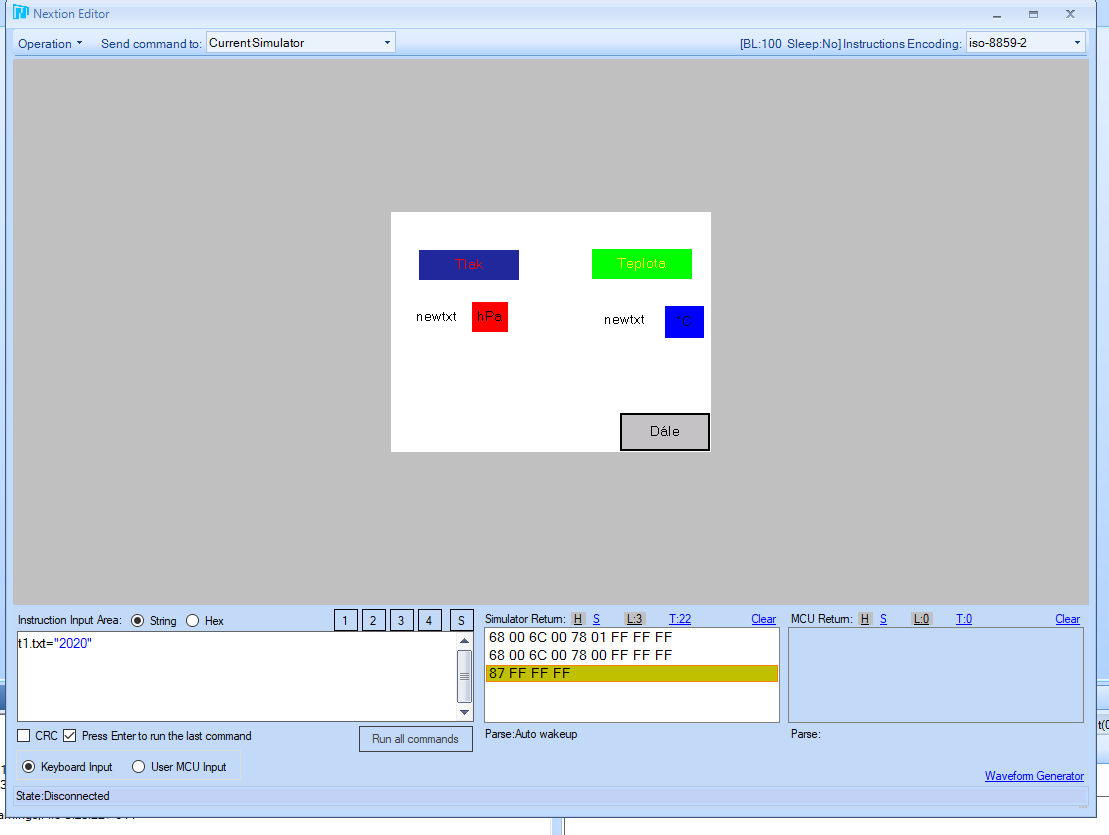Screen dimensions: 1109x835
Task: Click the Dále button in the simulator
Action: (x=665, y=432)
